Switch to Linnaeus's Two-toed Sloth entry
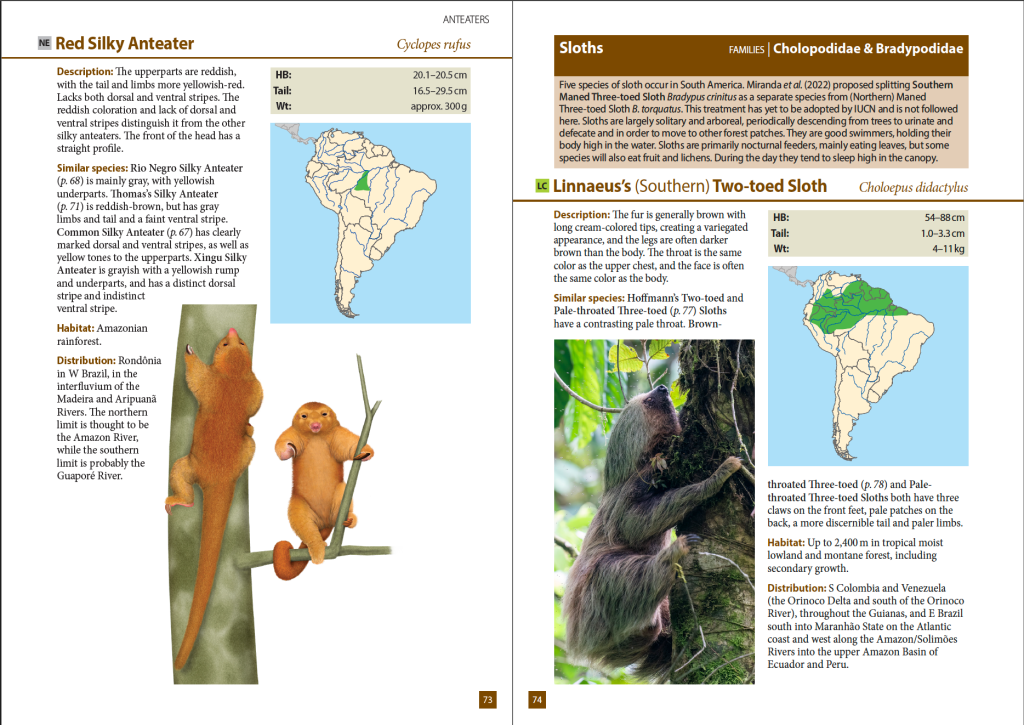Screen dimensions: 1024x725 click(690, 186)
